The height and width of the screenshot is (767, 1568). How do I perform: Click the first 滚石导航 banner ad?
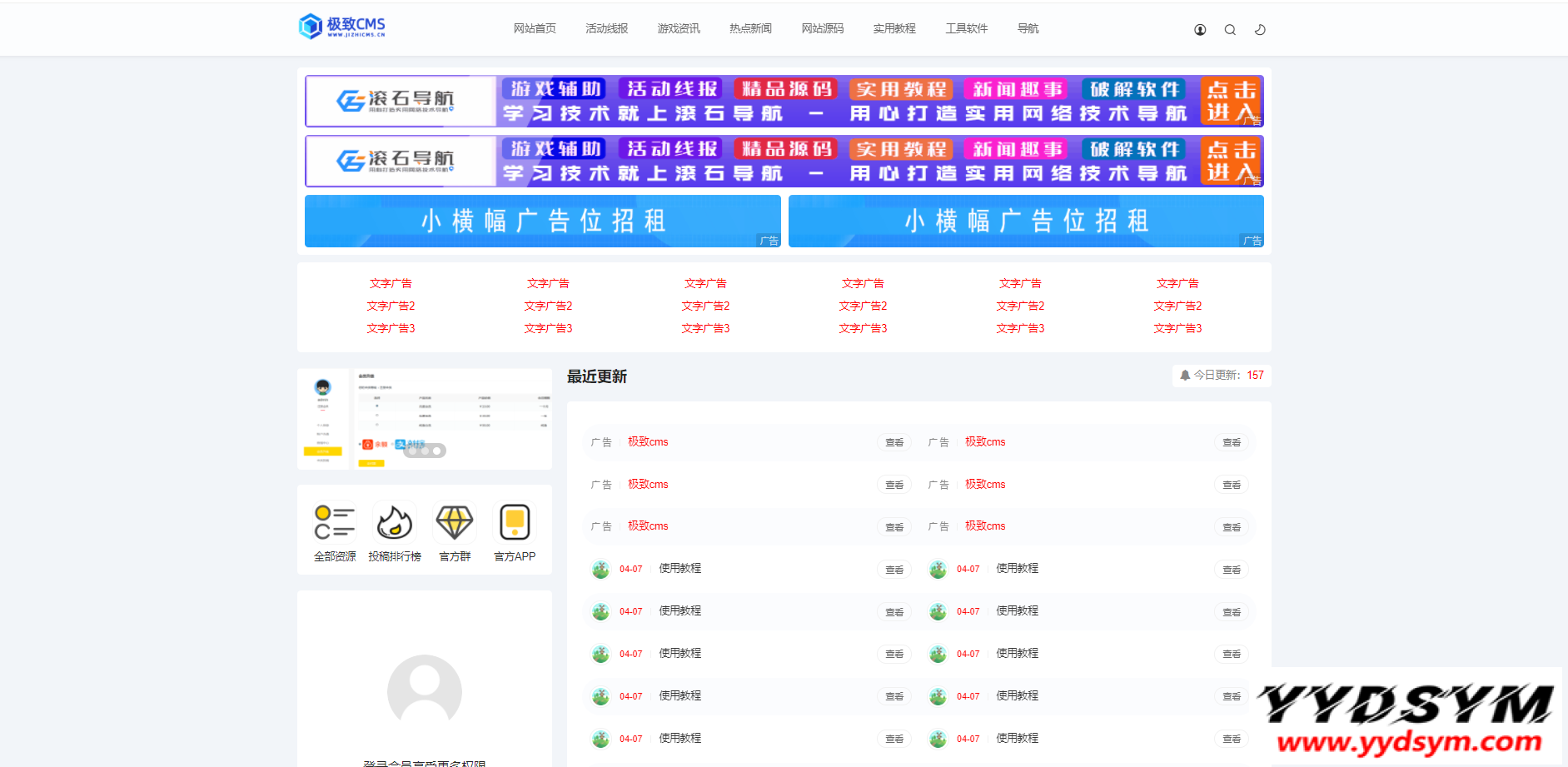click(x=784, y=101)
